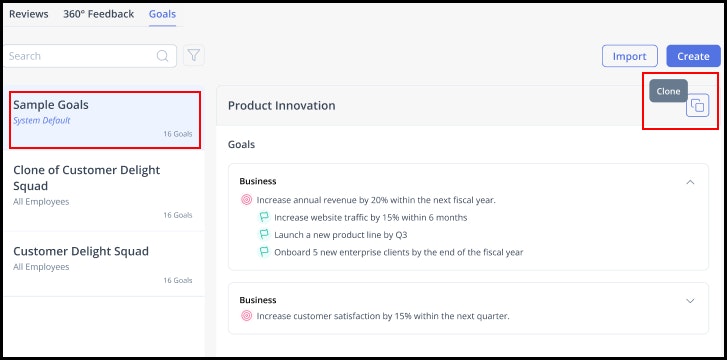Switch to the Reviews tab
The image size is (727, 360).
coord(29,14)
